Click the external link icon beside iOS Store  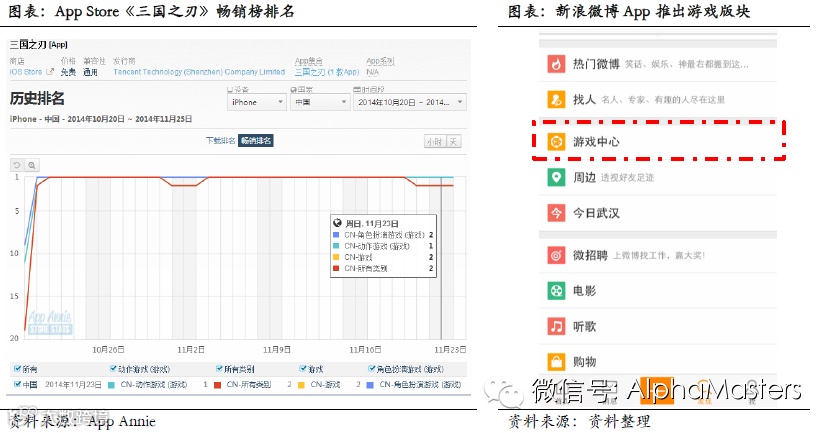[50, 72]
